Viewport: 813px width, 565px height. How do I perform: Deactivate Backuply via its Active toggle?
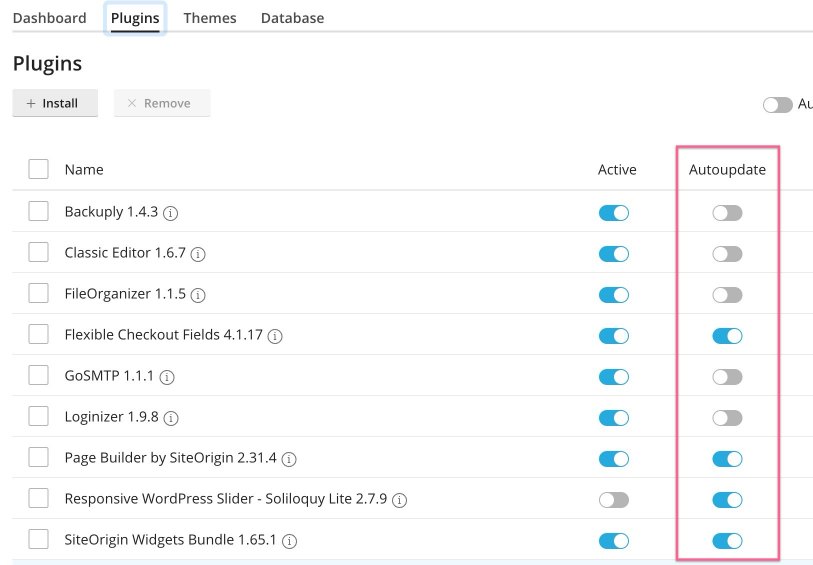(x=614, y=213)
